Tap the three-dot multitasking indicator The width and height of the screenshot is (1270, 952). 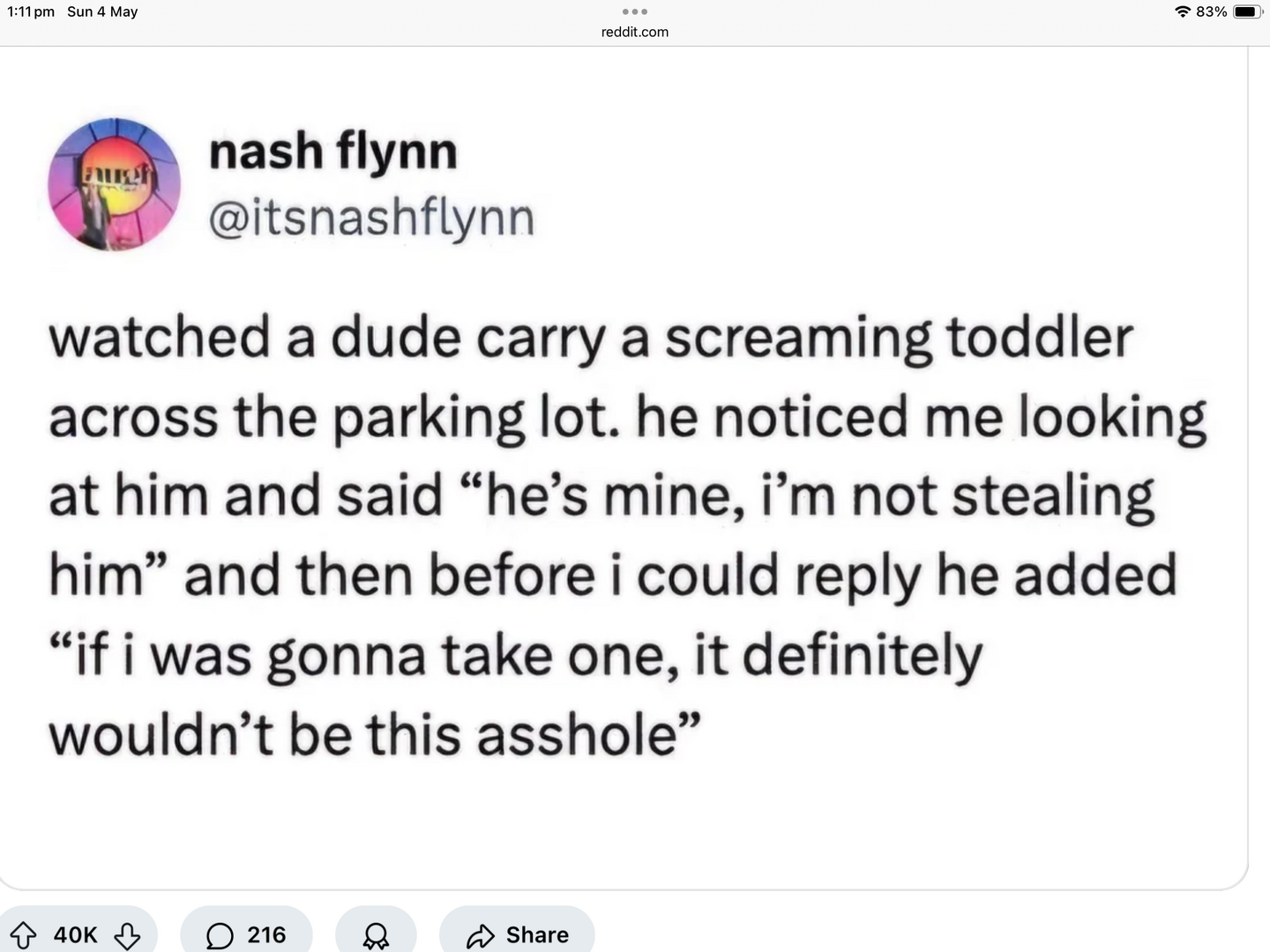634,12
